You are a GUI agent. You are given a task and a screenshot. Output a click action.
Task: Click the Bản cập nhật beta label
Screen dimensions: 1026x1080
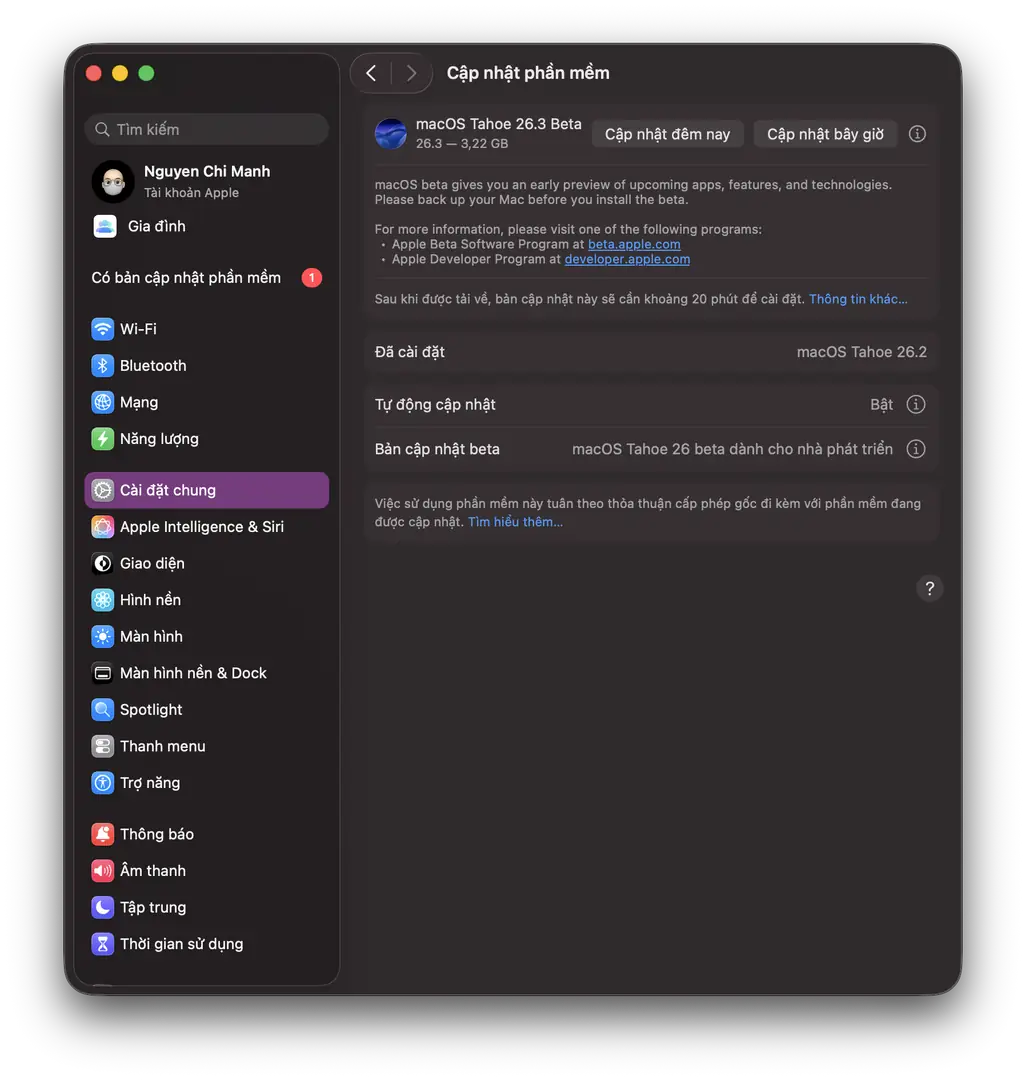pyautogui.click(x=437, y=449)
